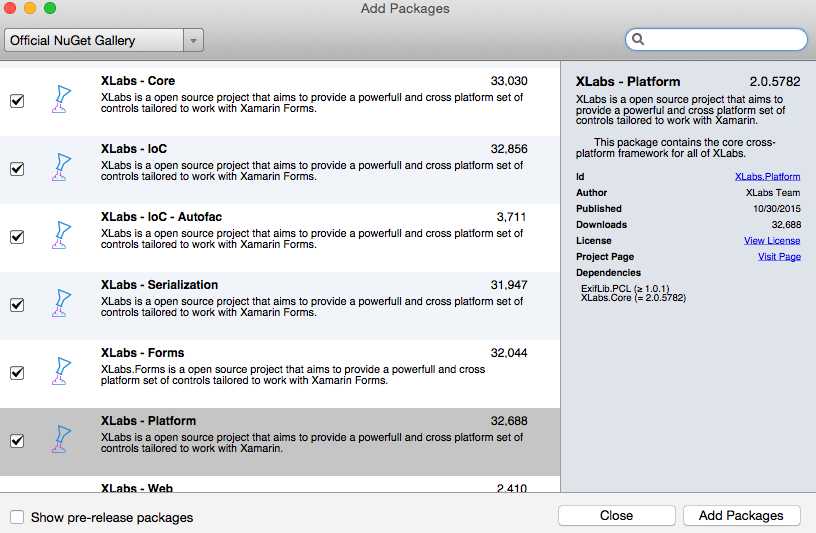Click the 31,947 download count
This screenshot has width=816, height=533.
(509, 285)
